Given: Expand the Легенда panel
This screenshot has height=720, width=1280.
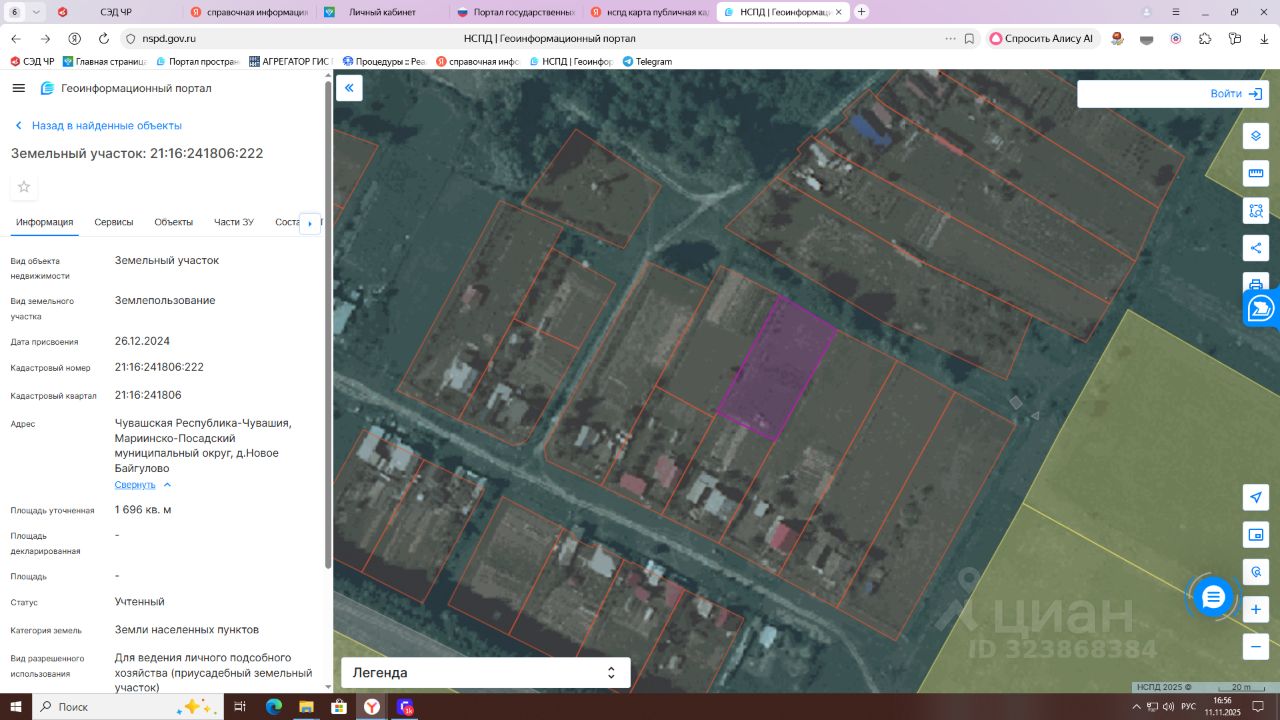Looking at the screenshot, I should coord(485,673).
